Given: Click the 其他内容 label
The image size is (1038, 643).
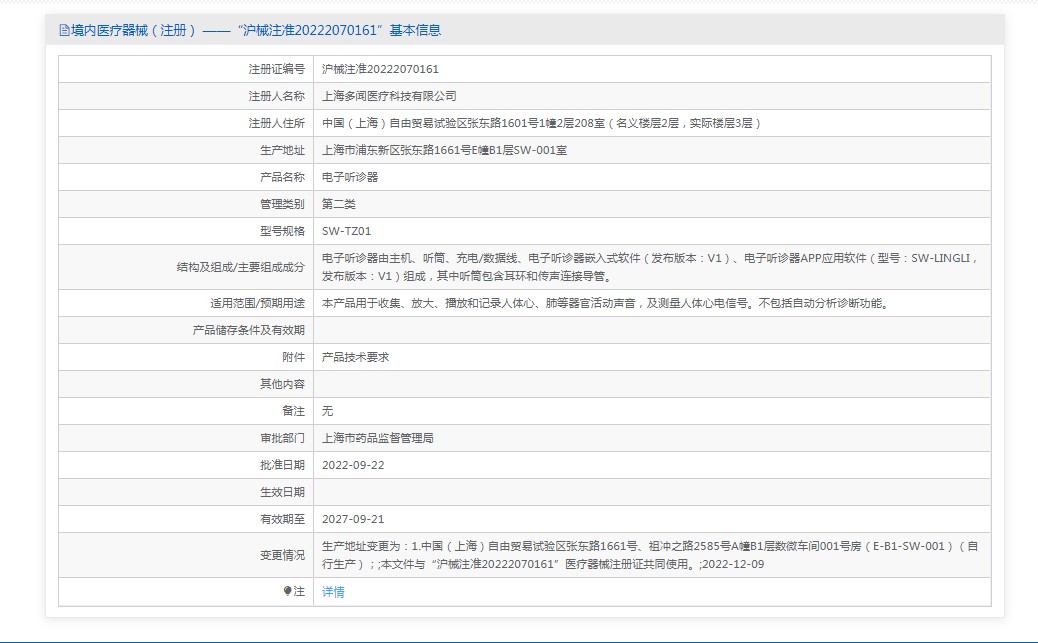Looking at the screenshot, I should coord(282,384).
